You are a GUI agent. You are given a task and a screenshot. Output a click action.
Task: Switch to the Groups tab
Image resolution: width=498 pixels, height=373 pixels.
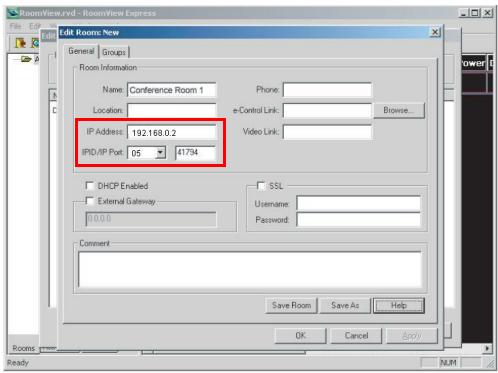114,52
